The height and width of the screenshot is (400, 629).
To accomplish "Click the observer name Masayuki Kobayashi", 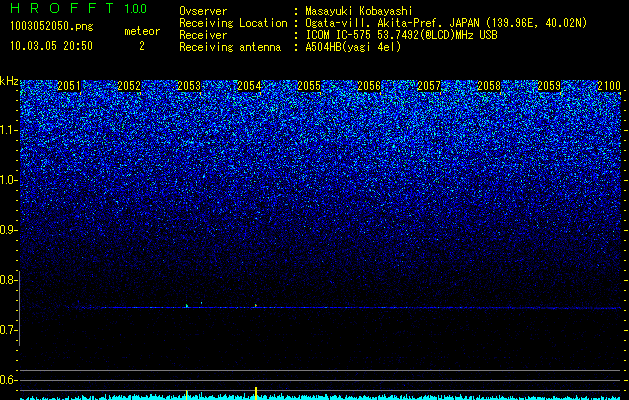I will coord(359,12).
